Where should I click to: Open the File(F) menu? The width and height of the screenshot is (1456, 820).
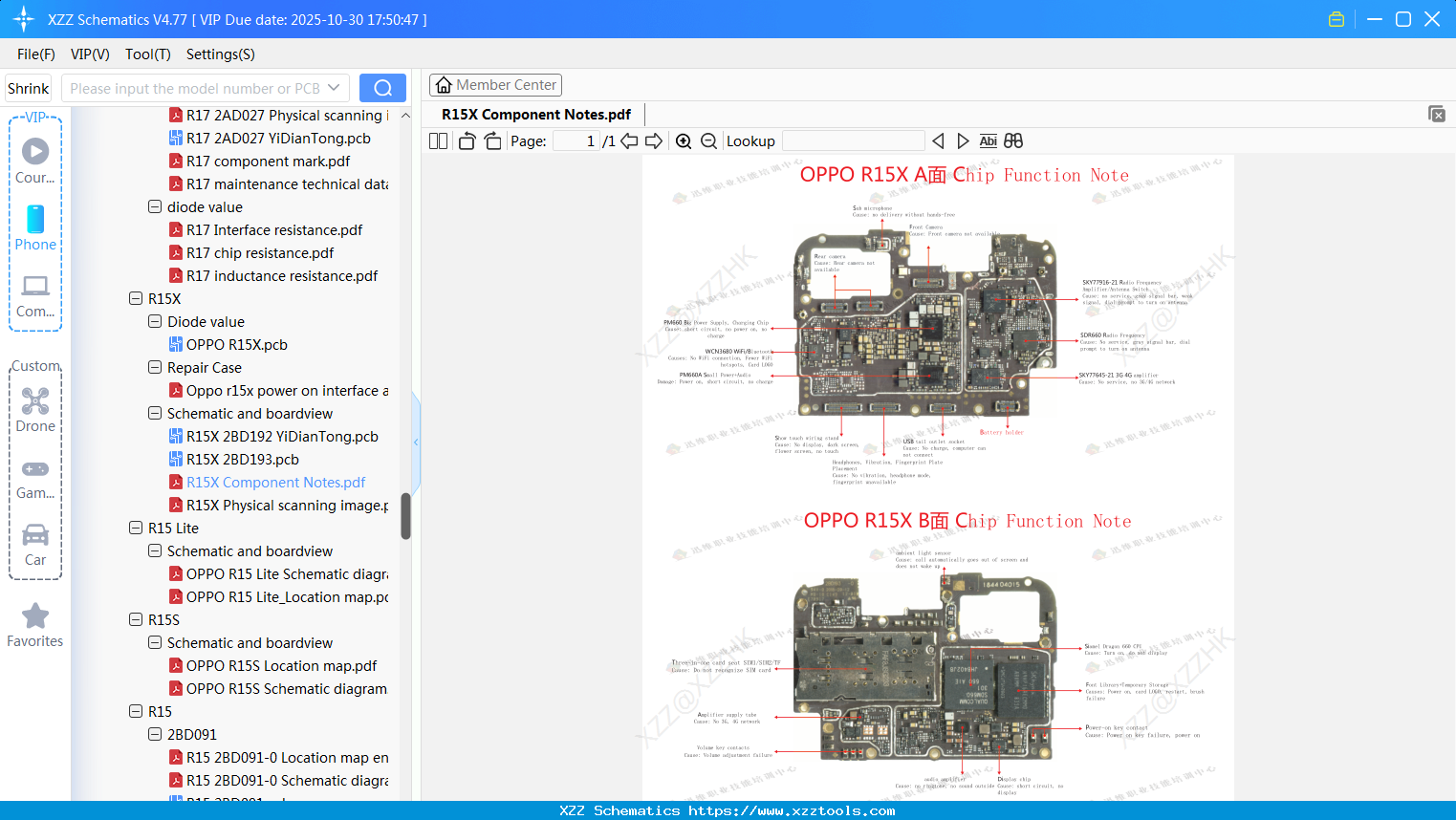(x=36, y=54)
